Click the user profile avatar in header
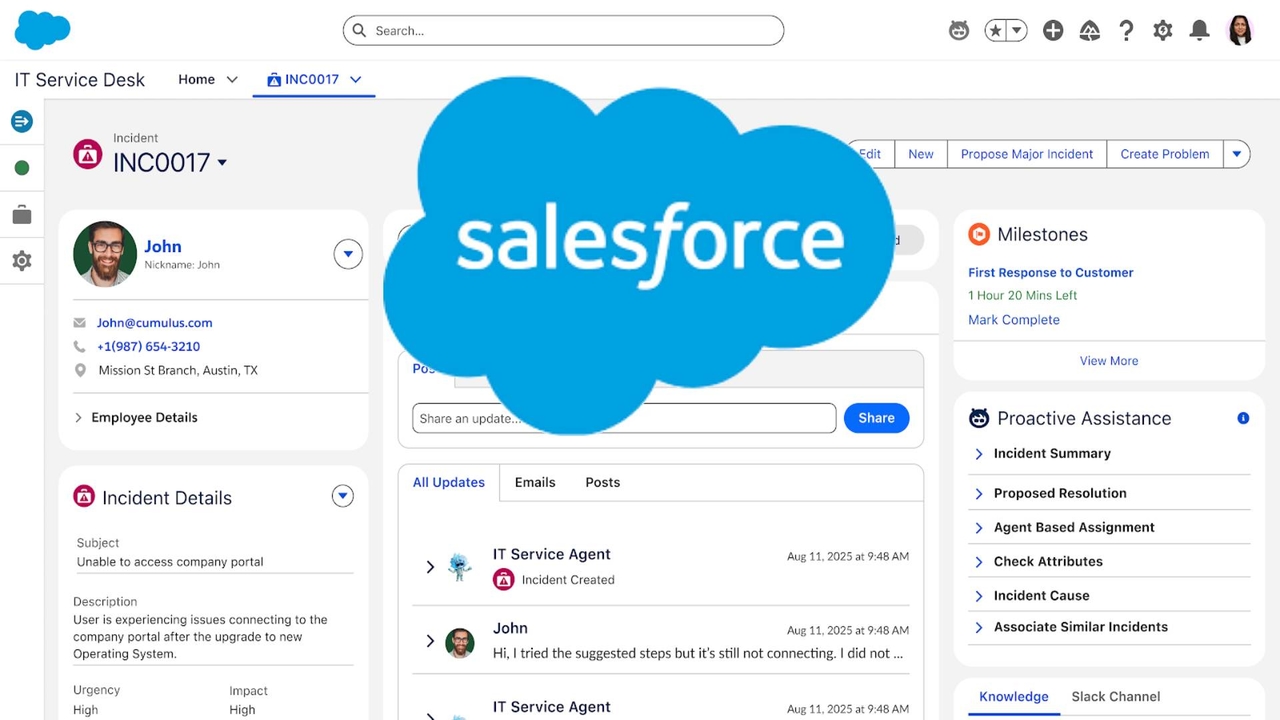Image resolution: width=1280 pixels, height=720 pixels. 1240,31
